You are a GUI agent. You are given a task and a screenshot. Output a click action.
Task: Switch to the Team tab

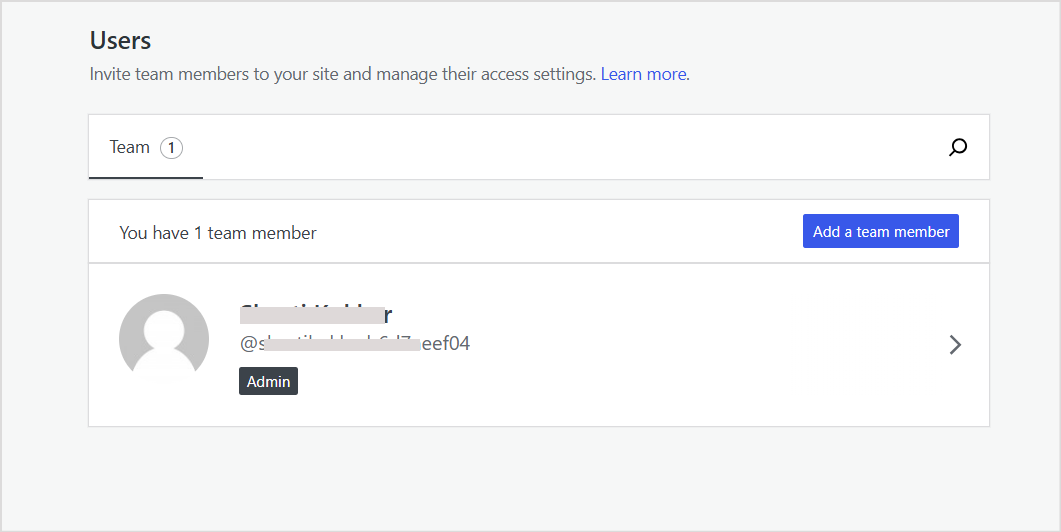[130, 148]
